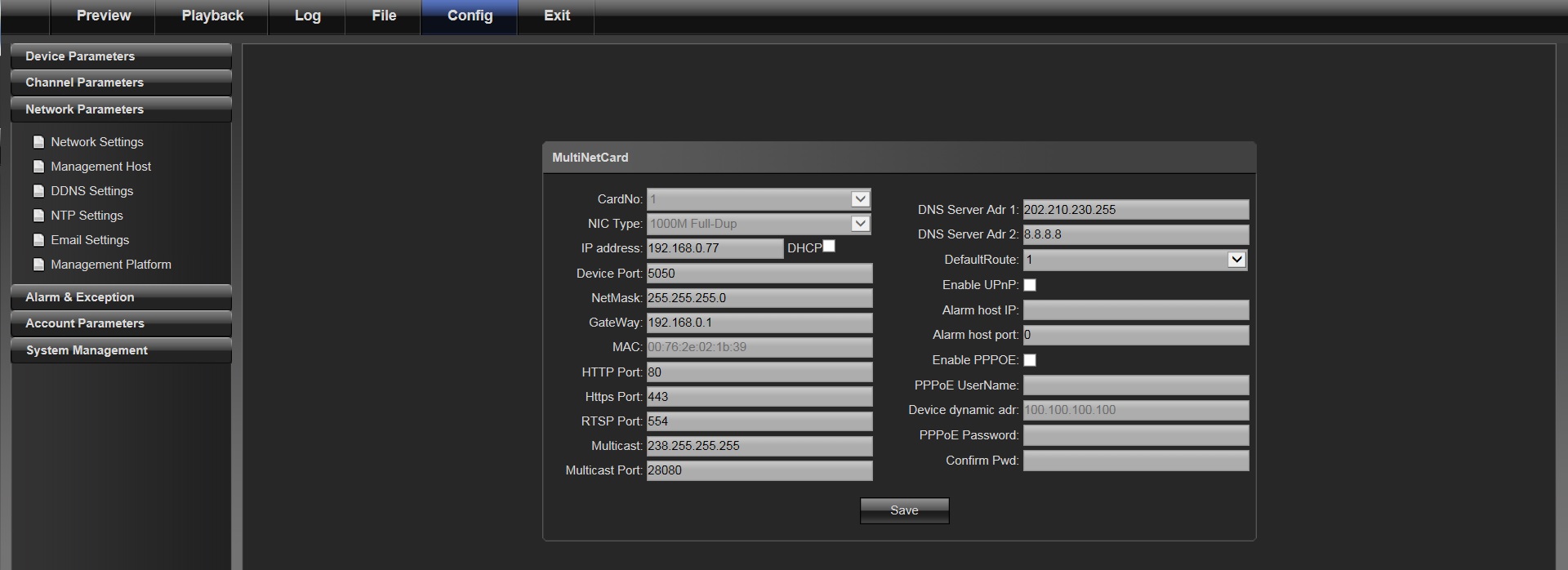Click the NTP Settings page icon
Viewport: 1568px width, 570px height.
point(38,216)
